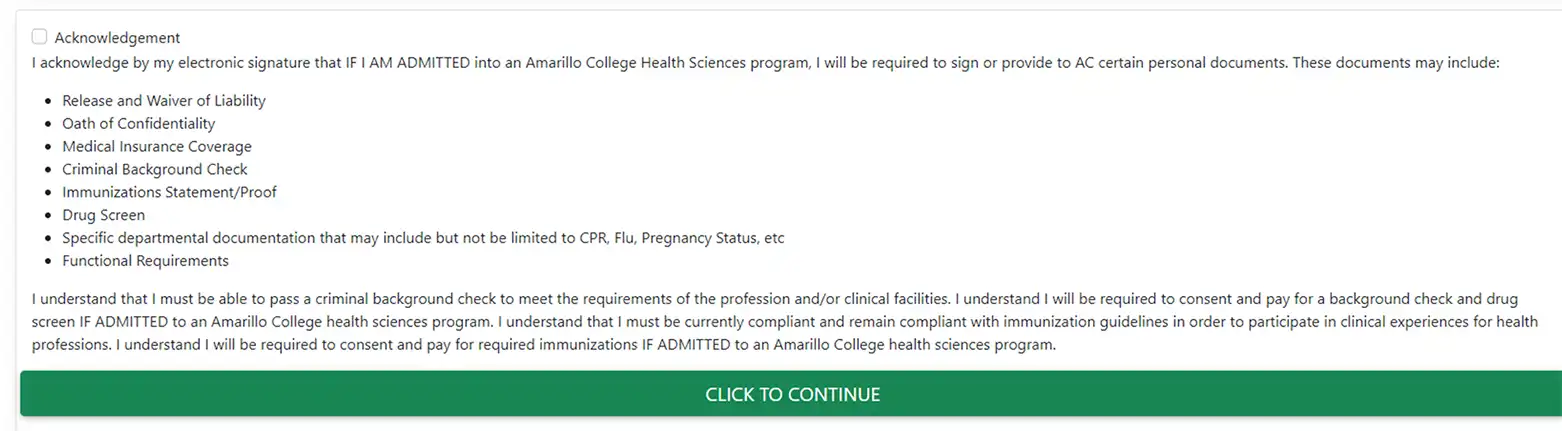
Task: Click the bullet marker beside Release and Waiver
Action: [50, 102]
